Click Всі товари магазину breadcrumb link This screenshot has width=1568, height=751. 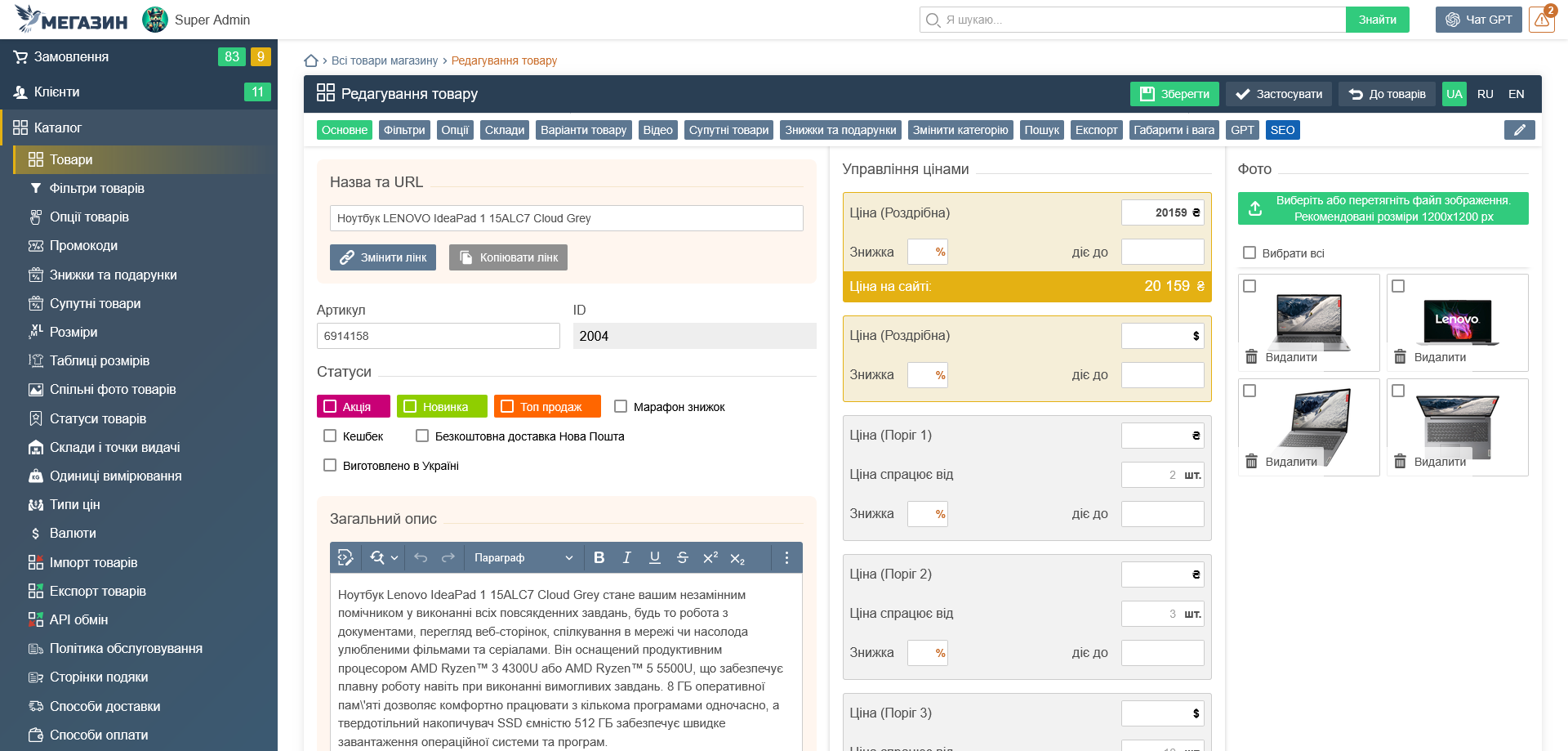385,60
